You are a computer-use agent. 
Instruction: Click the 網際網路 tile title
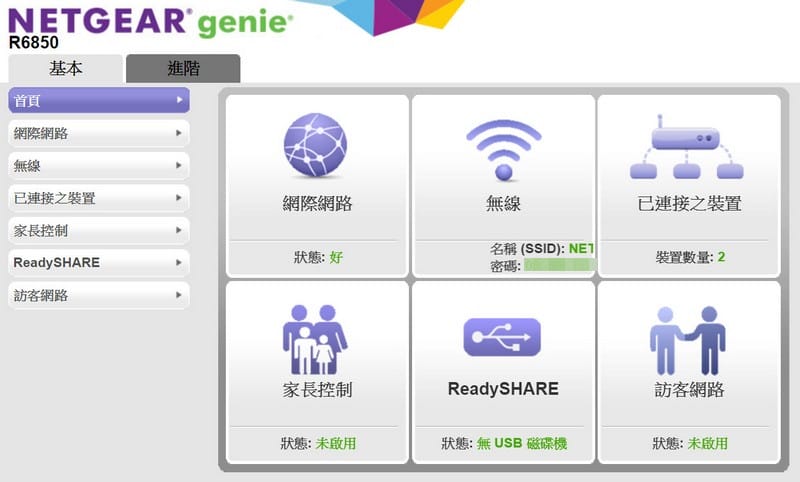(x=317, y=204)
